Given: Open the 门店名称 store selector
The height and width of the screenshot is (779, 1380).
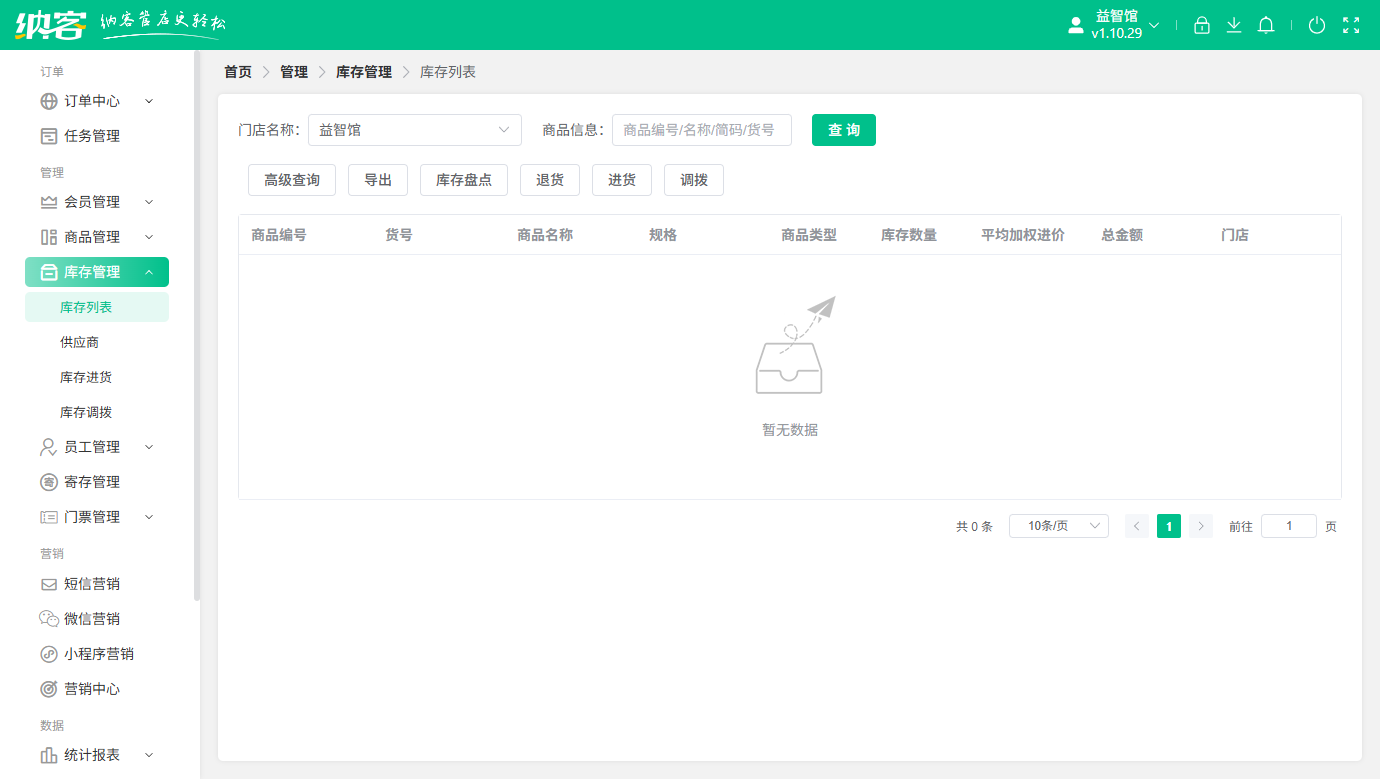Looking at the screenshot, I should 414,130.
